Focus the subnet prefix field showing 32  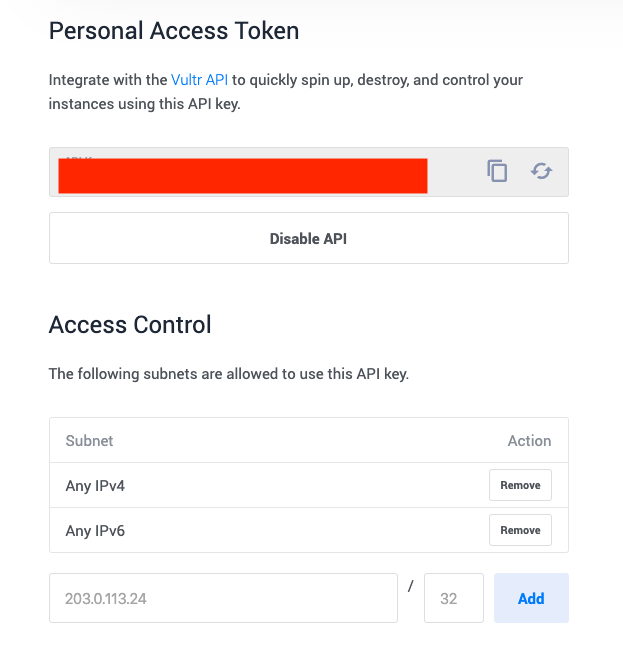pos(454,598)
